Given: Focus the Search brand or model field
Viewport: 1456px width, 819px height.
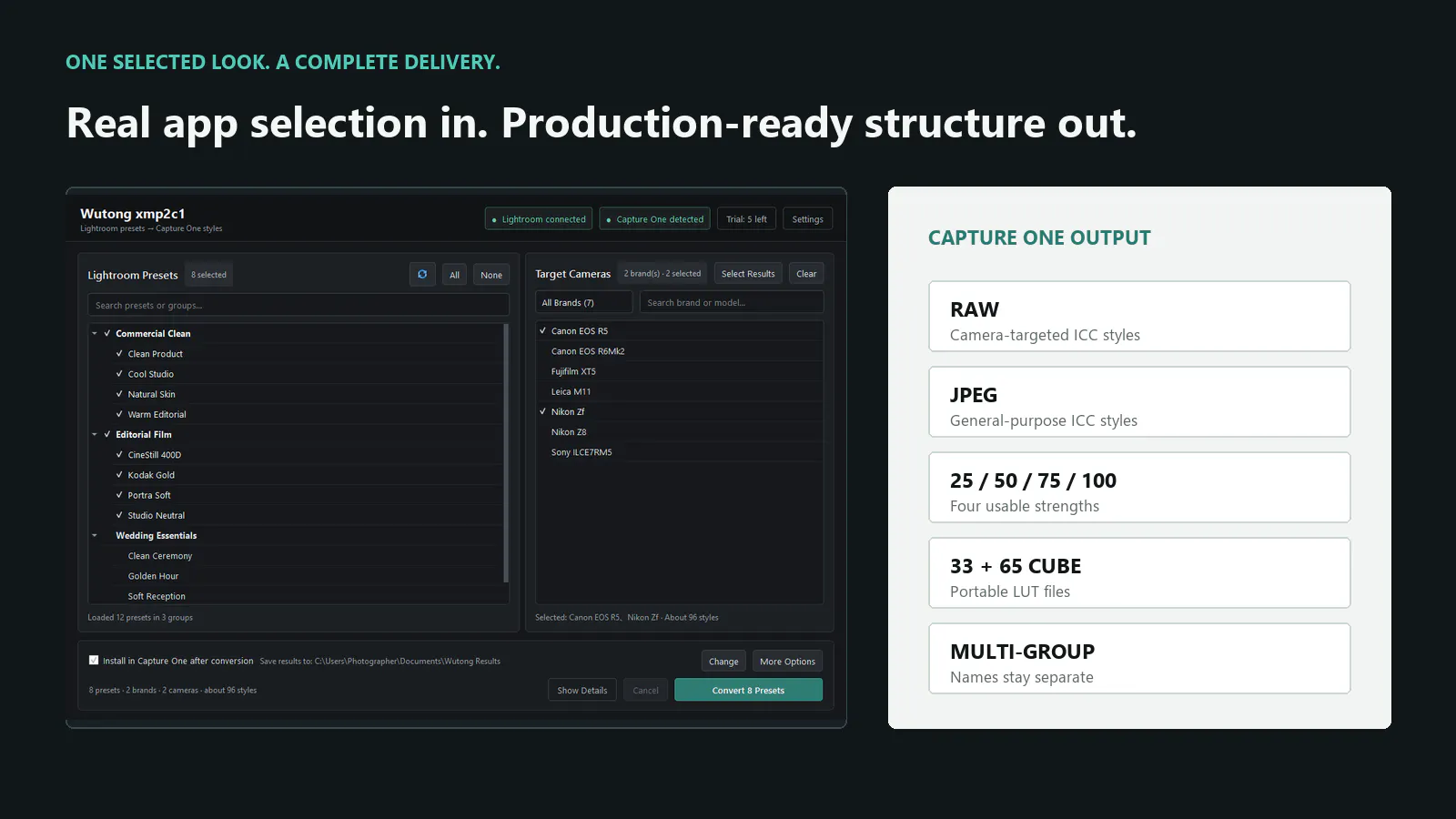Looking at the screenshot, I should coord(732,302).
